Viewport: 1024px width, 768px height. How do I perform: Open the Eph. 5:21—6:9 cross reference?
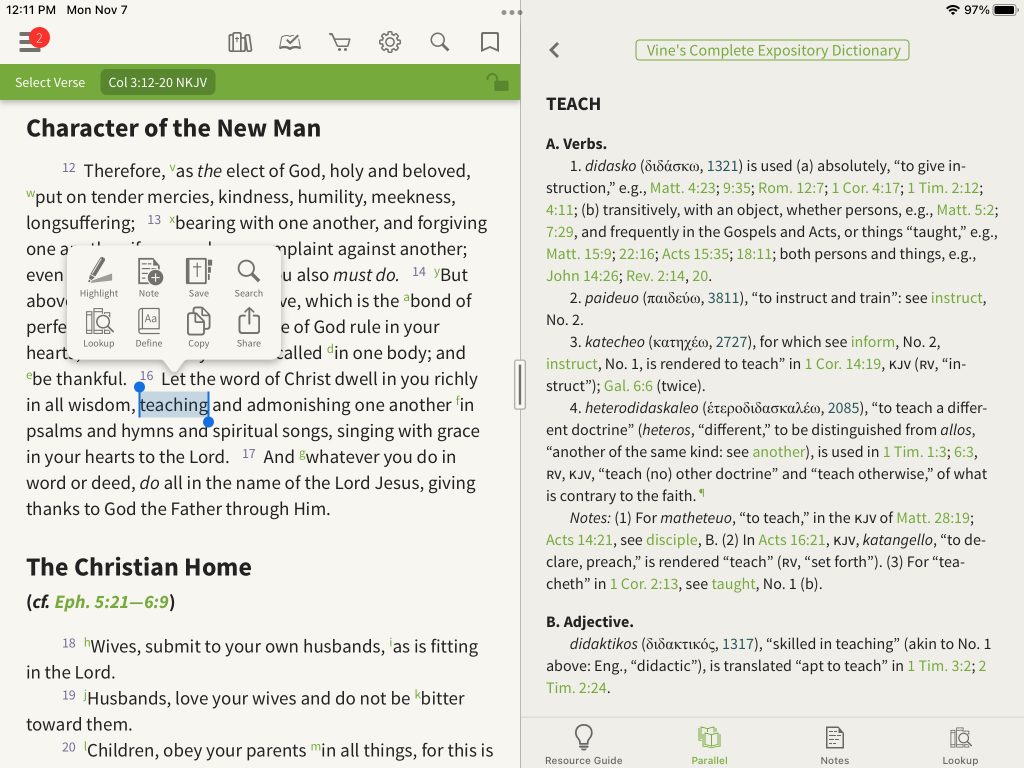coord(111,601)
